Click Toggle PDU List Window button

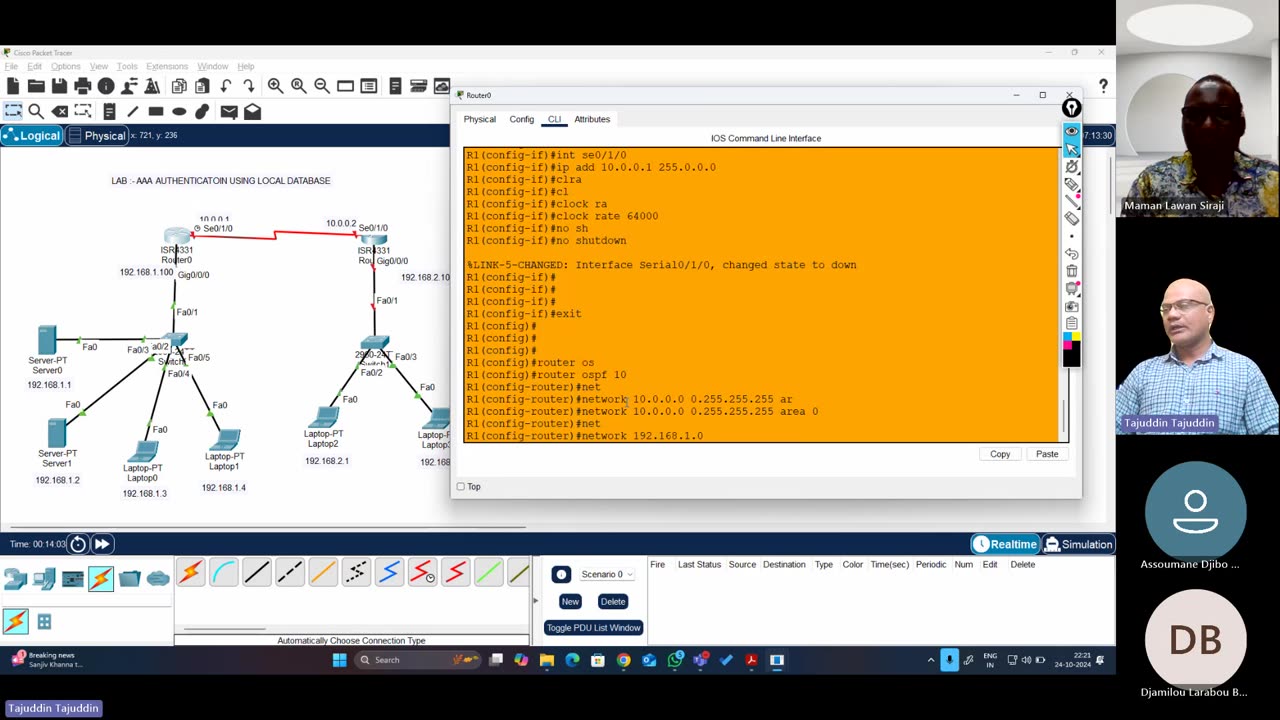pos(593,628)
